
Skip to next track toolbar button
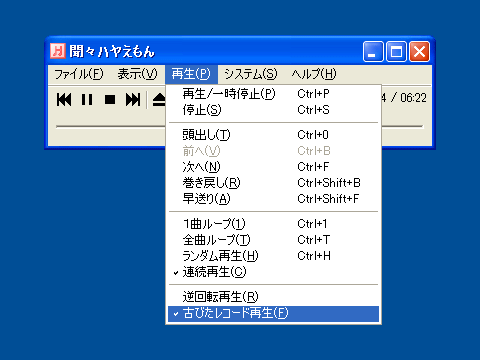point(133,100)
